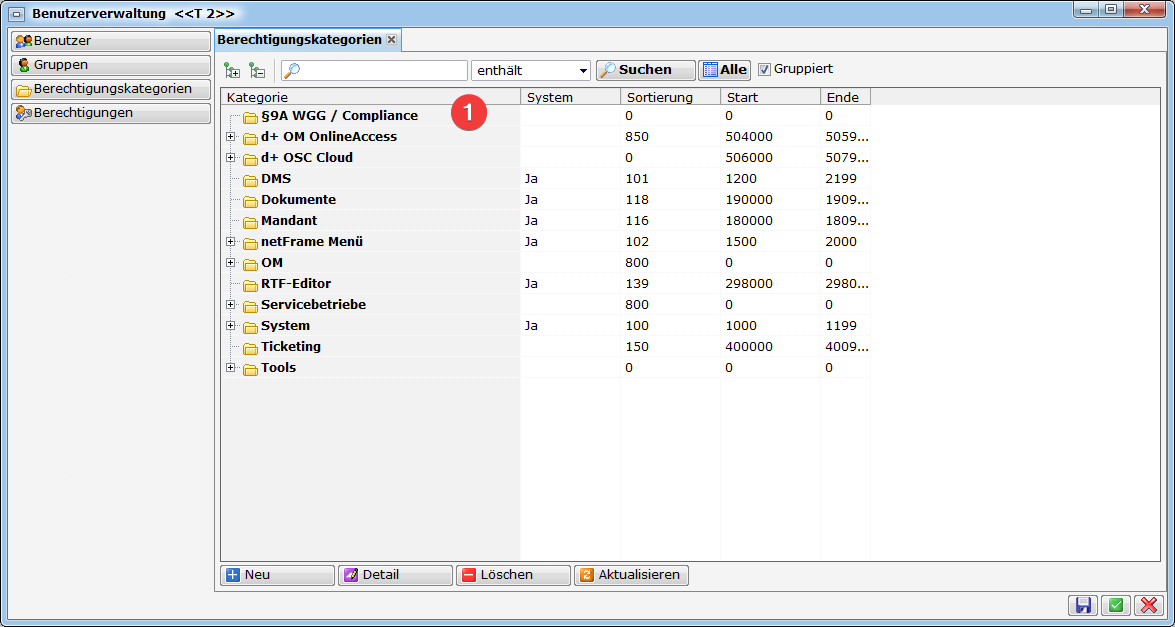The image size is (1175, 627).
Task: Close the Berechtigungskategorien tab with its x
Action: click(392, 40)
